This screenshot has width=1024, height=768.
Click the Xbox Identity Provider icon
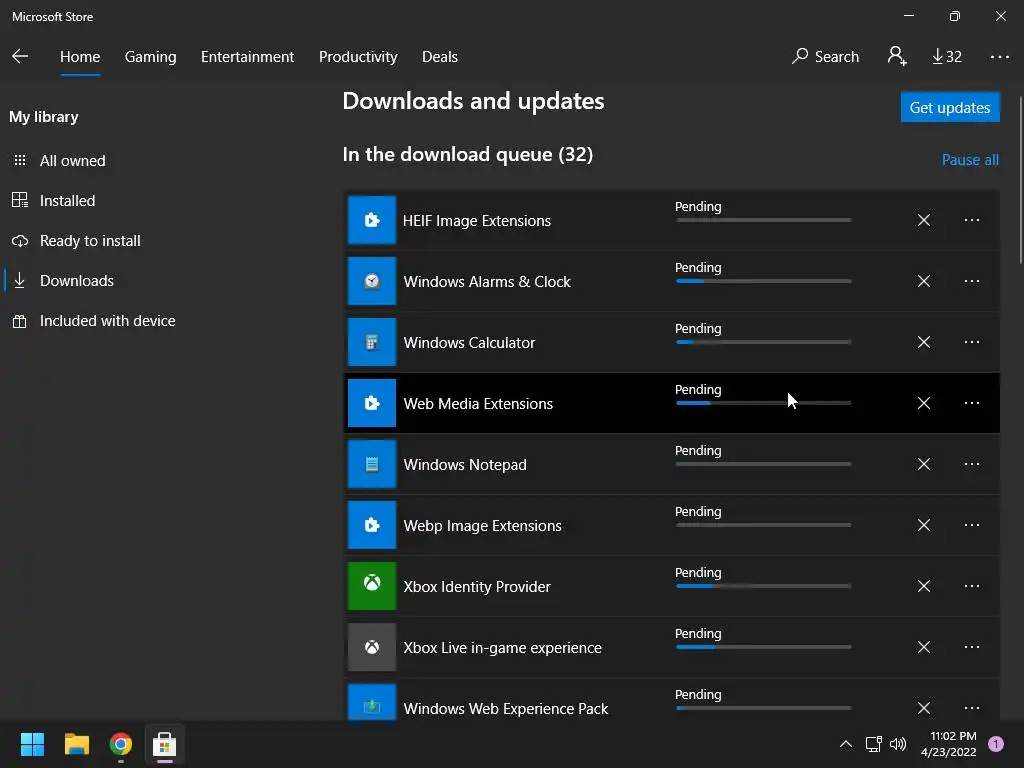coord(372,586)
